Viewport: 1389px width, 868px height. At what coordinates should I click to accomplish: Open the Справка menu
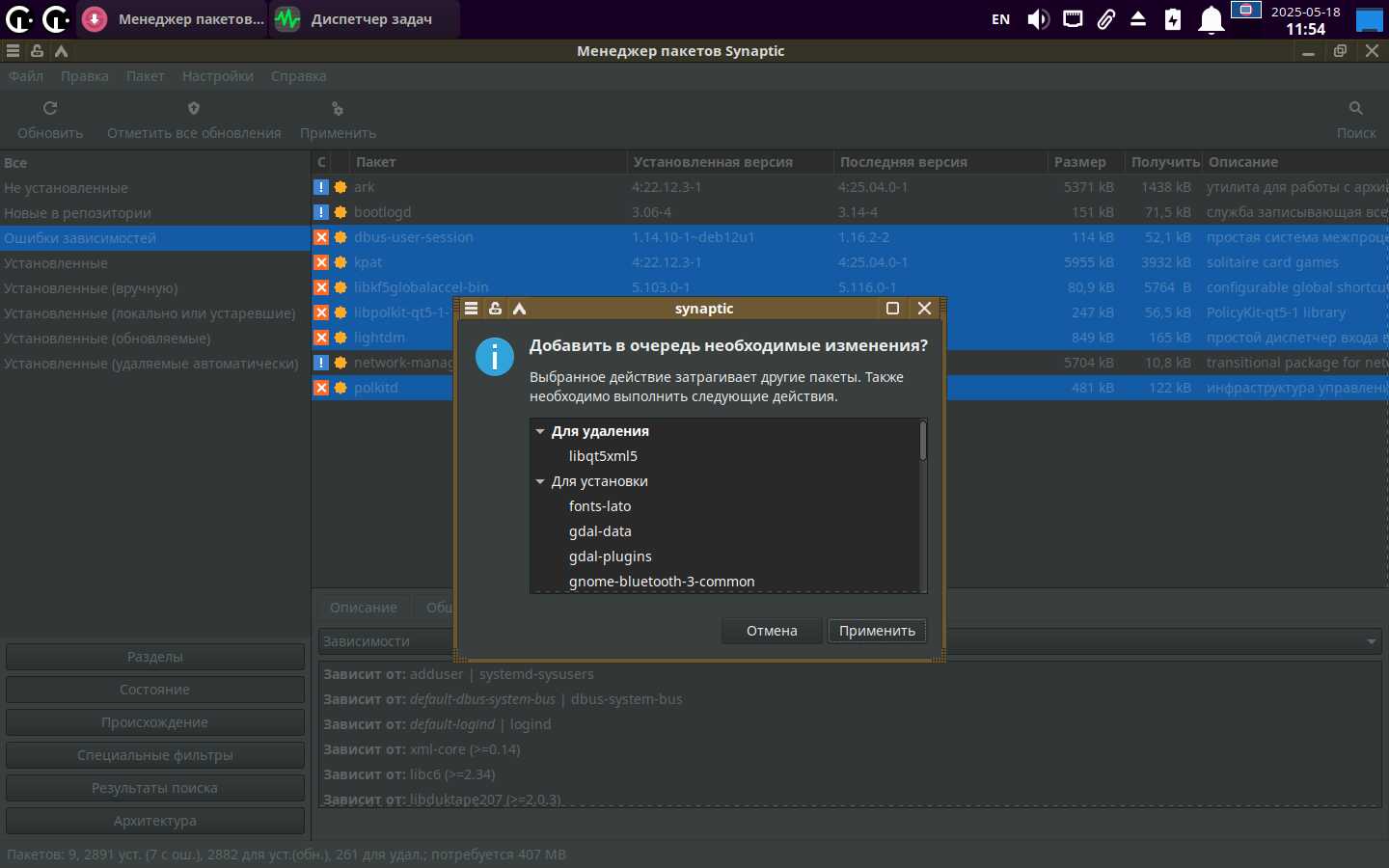(x=299, y=76)
